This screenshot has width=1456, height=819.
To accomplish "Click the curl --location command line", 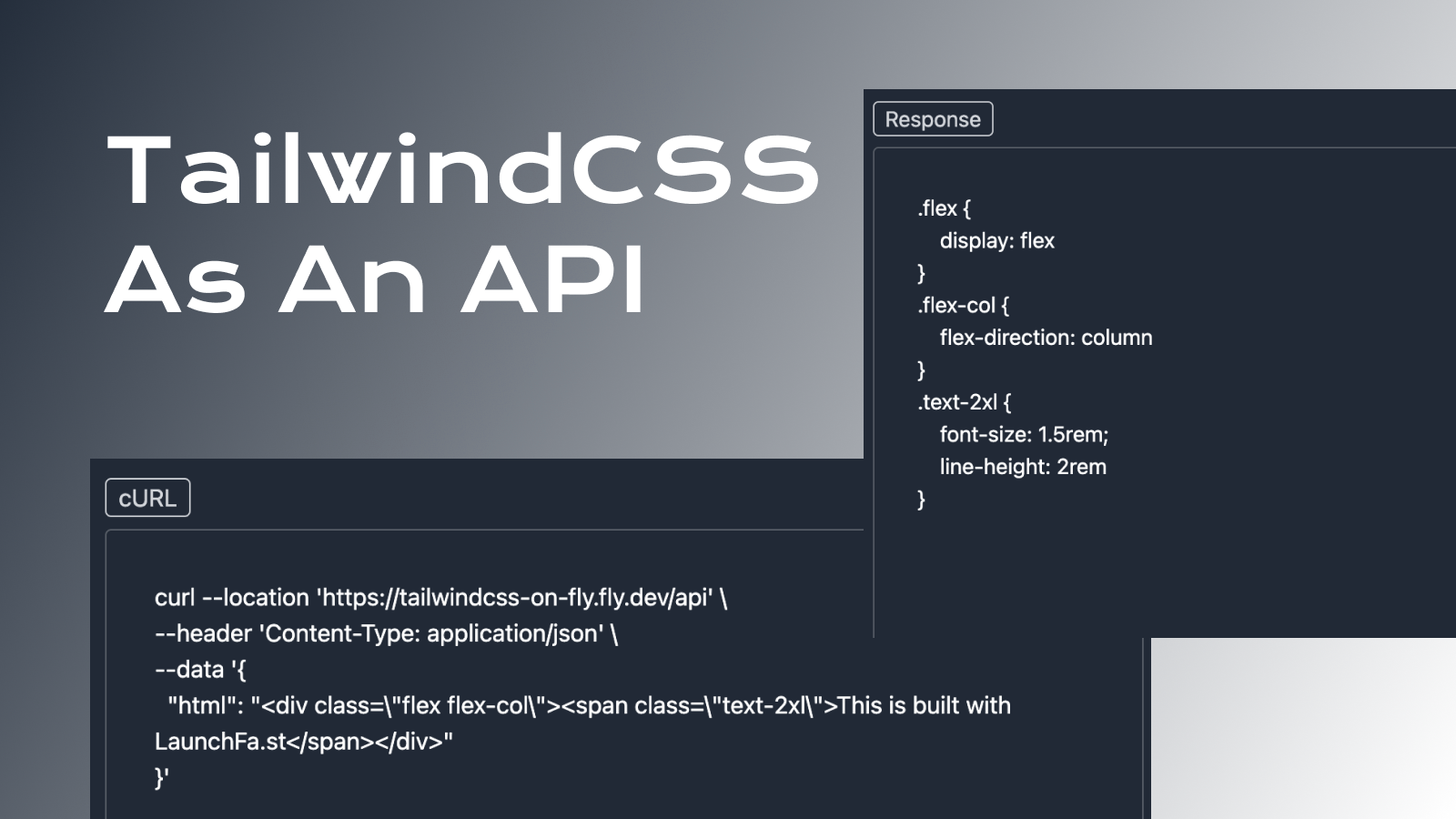I will pyautogui.click(x=440, y=598).
